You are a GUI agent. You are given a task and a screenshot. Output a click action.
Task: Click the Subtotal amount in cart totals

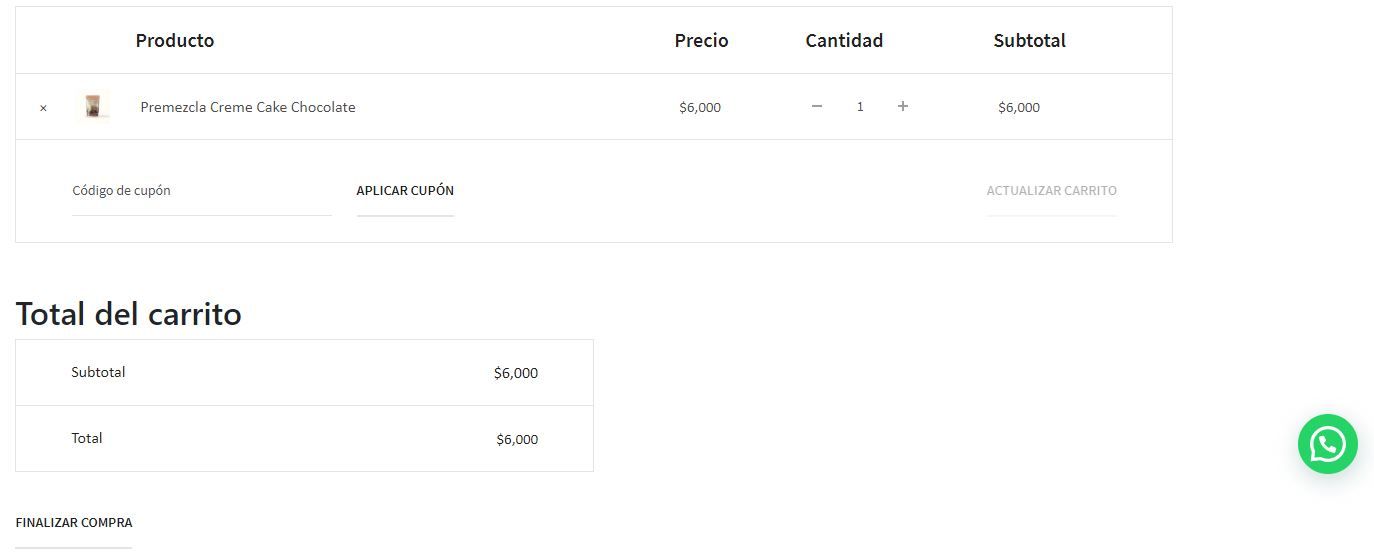point(516,373)
